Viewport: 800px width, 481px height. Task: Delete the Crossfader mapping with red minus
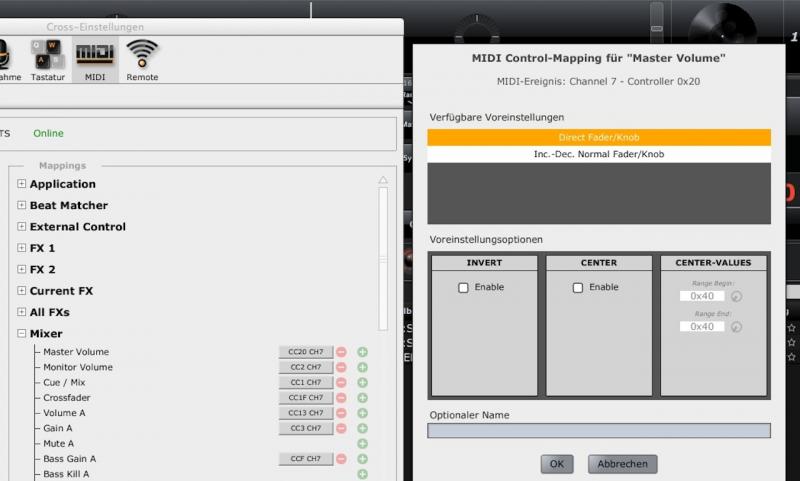click(x=341, y=398)
